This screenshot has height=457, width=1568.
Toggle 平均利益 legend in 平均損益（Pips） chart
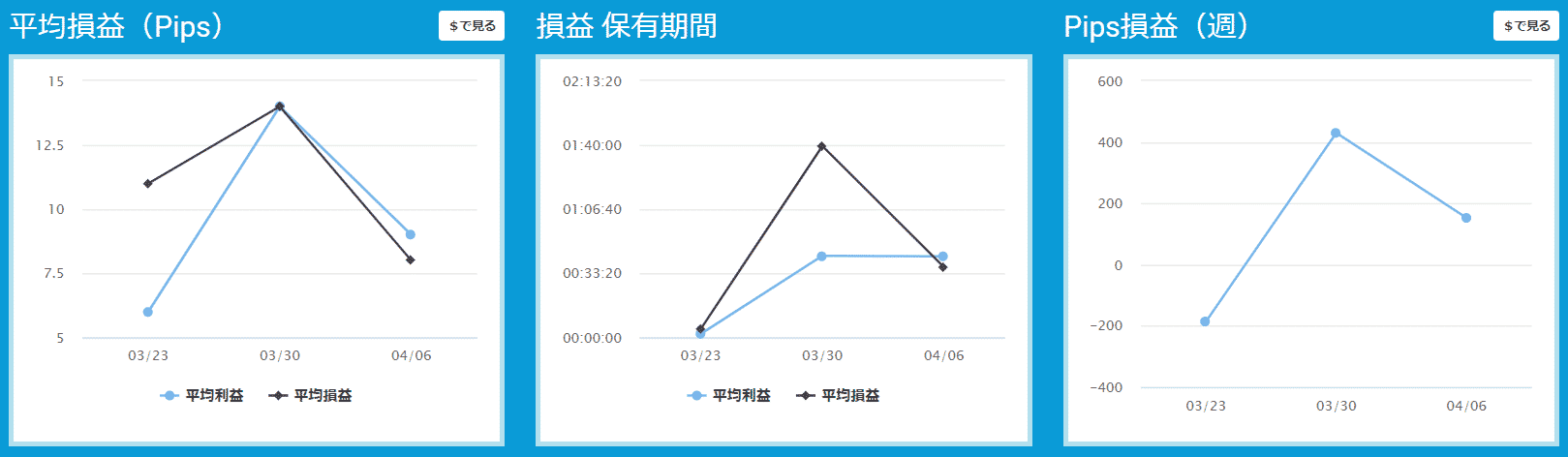[x=202, y=395]
